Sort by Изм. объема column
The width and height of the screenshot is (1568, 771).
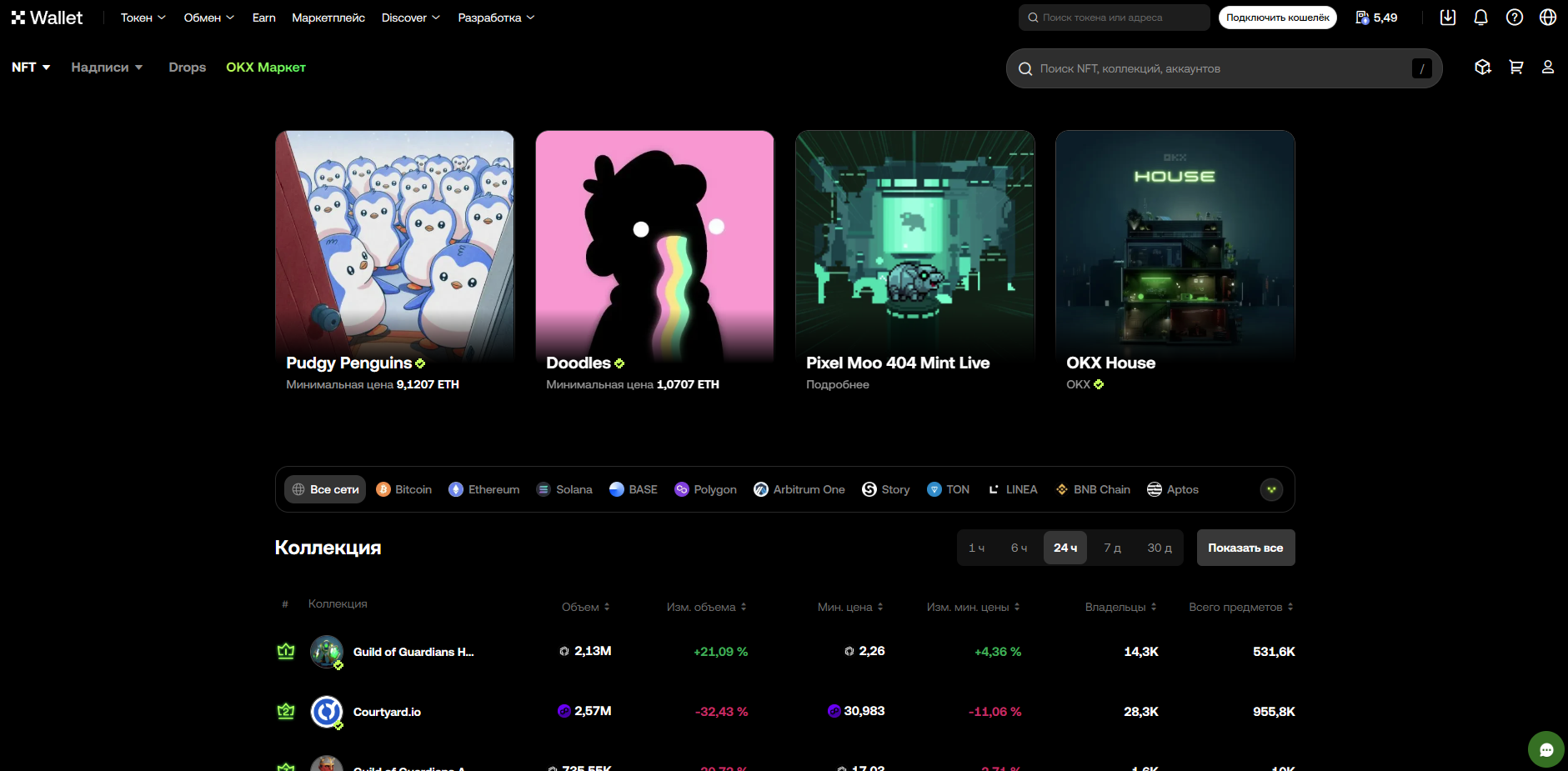click(707, 607)
